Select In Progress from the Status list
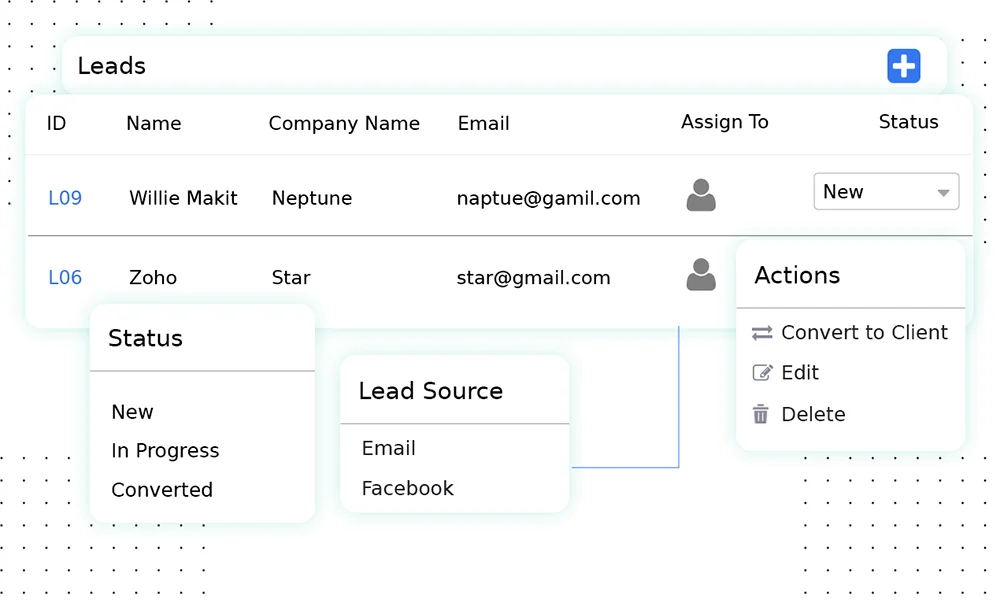 pos(164,451)
